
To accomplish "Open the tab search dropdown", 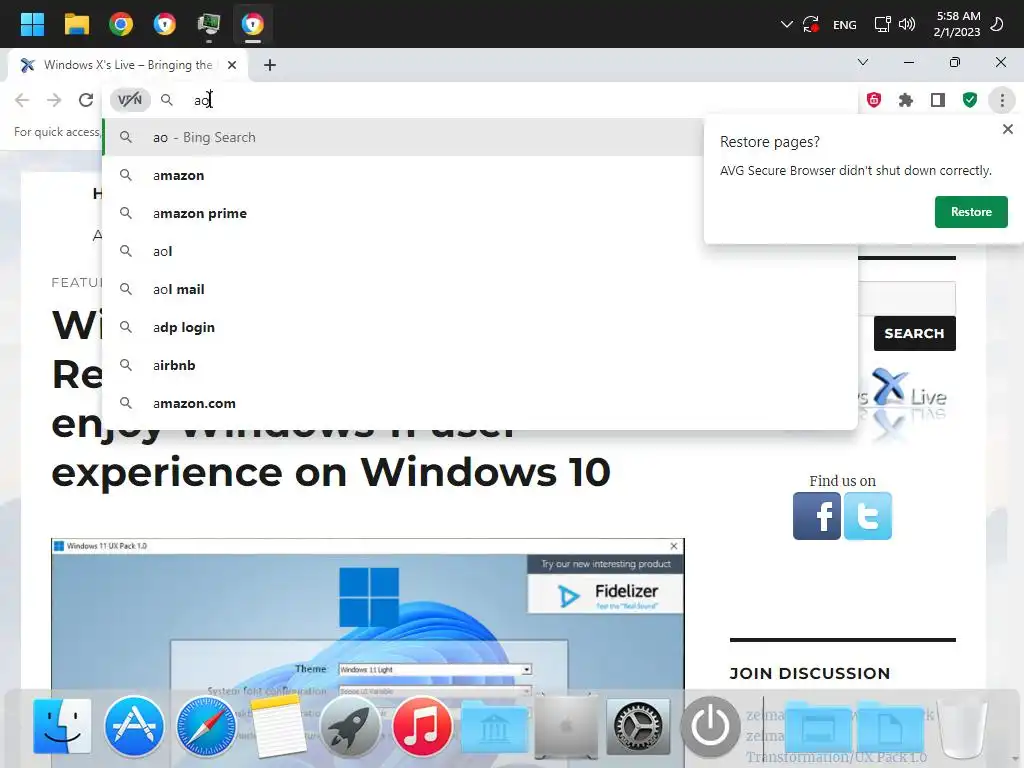I will tap(863, 62).
